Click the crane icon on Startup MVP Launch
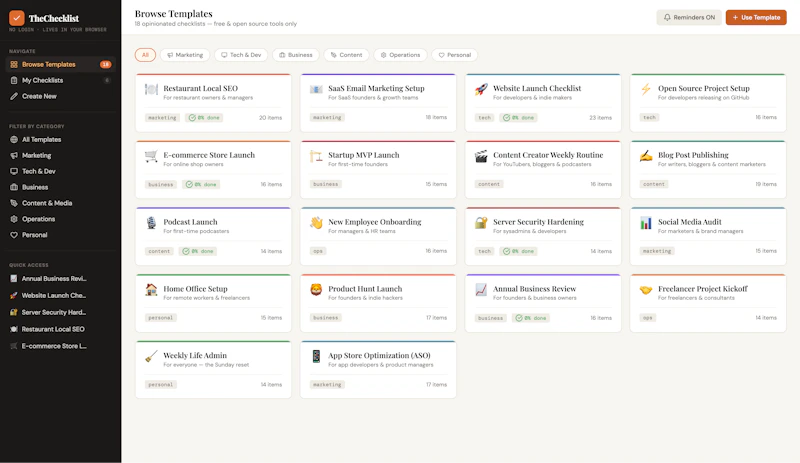The width and height of the screenshot is (800, 463). click(316, 156)
